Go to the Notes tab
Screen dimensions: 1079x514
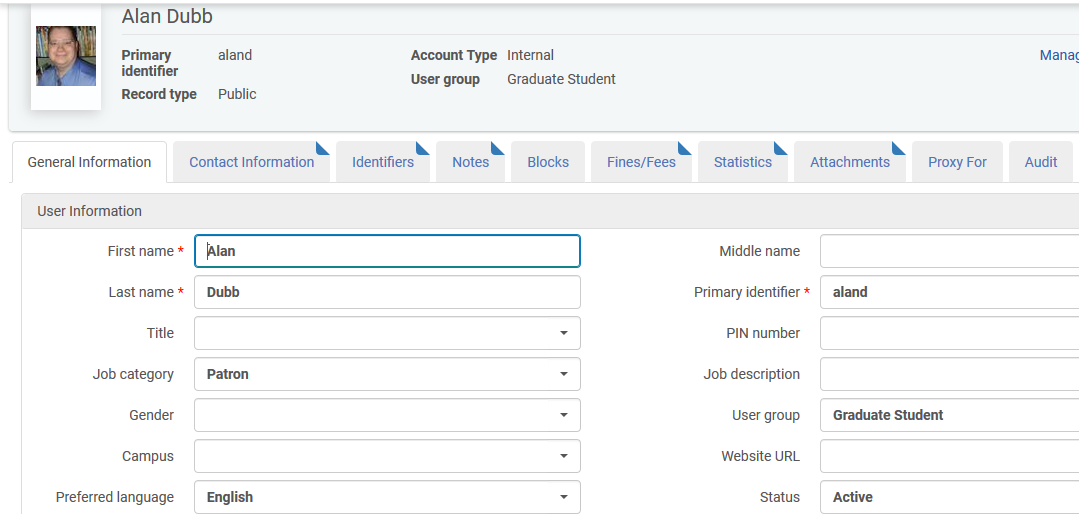tap(470, 162)
